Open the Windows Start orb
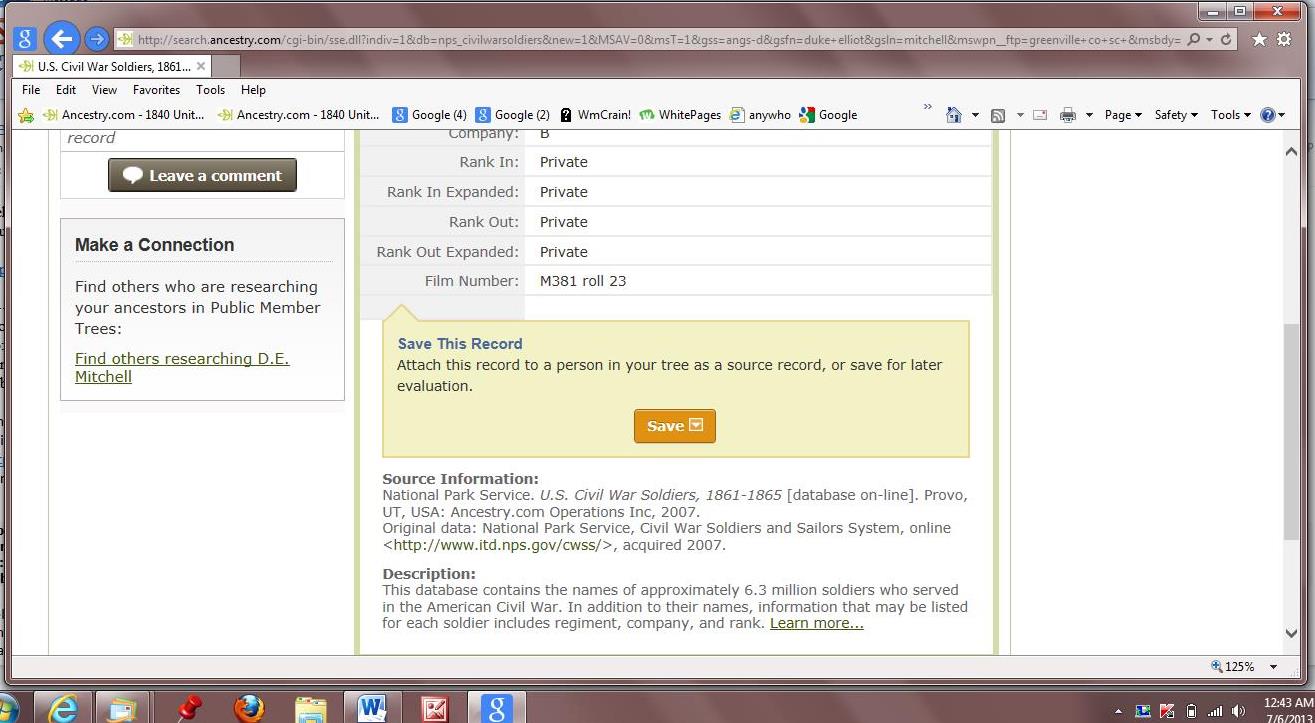 pyautogui.click(x=7, y=708)
